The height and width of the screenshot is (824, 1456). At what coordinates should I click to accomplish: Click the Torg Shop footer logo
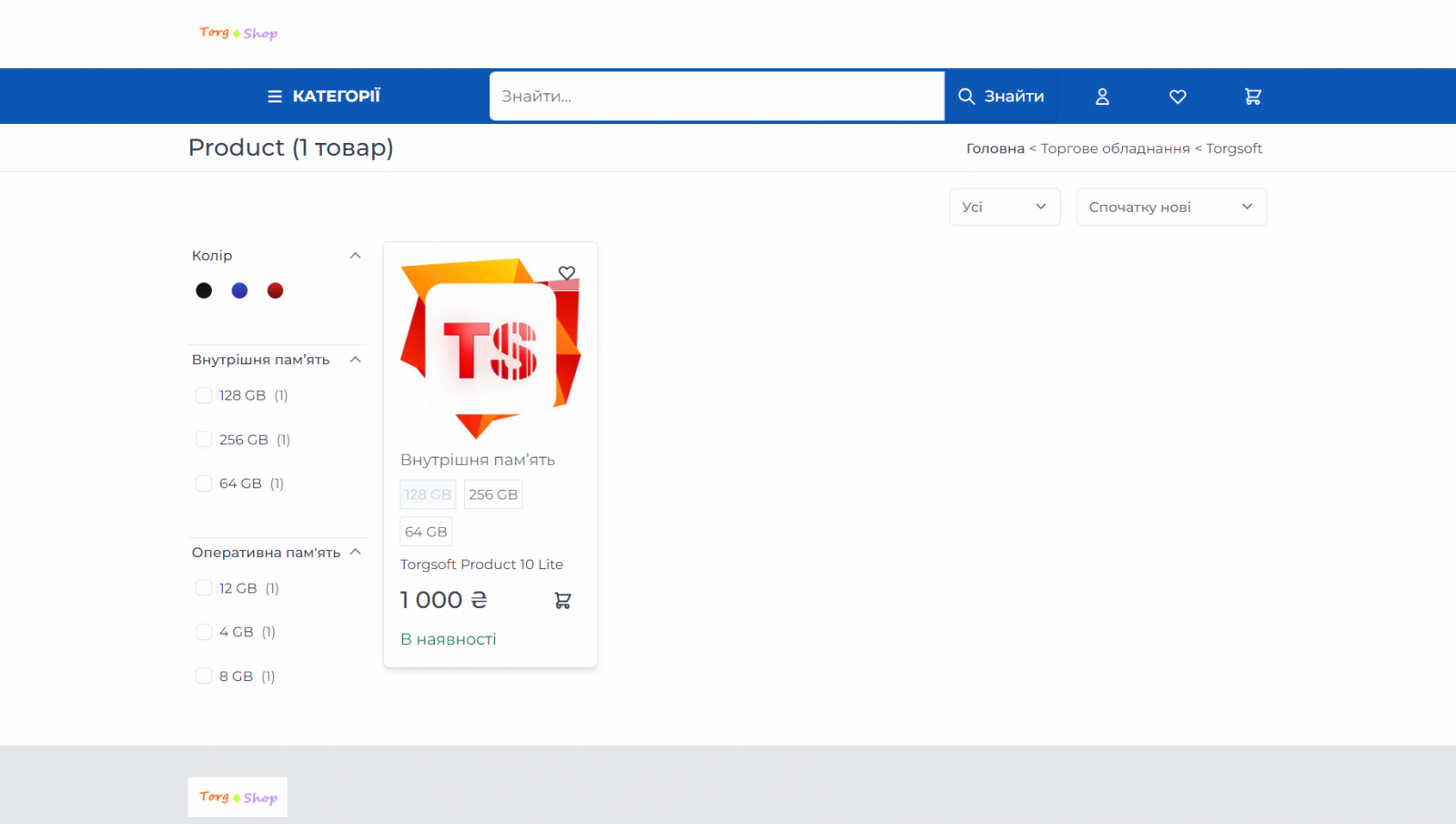click(x=238, y=798)
